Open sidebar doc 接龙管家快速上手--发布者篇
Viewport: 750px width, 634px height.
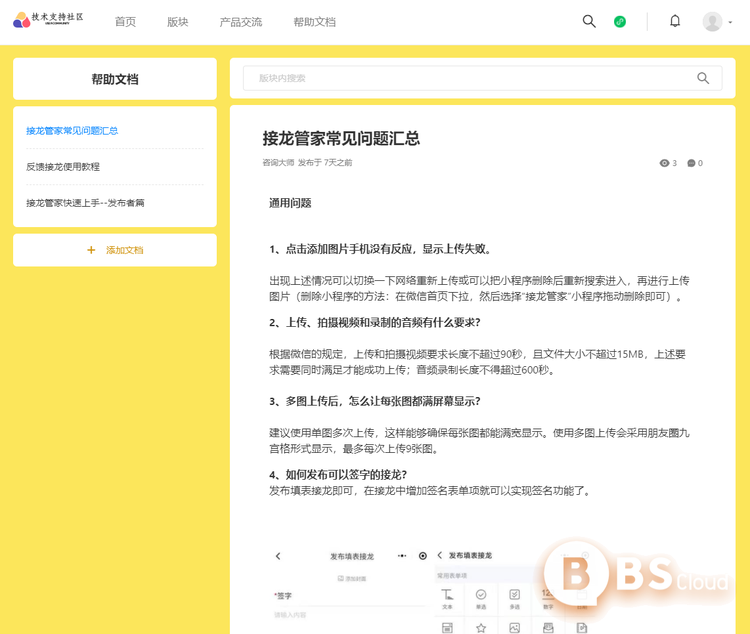85,203
